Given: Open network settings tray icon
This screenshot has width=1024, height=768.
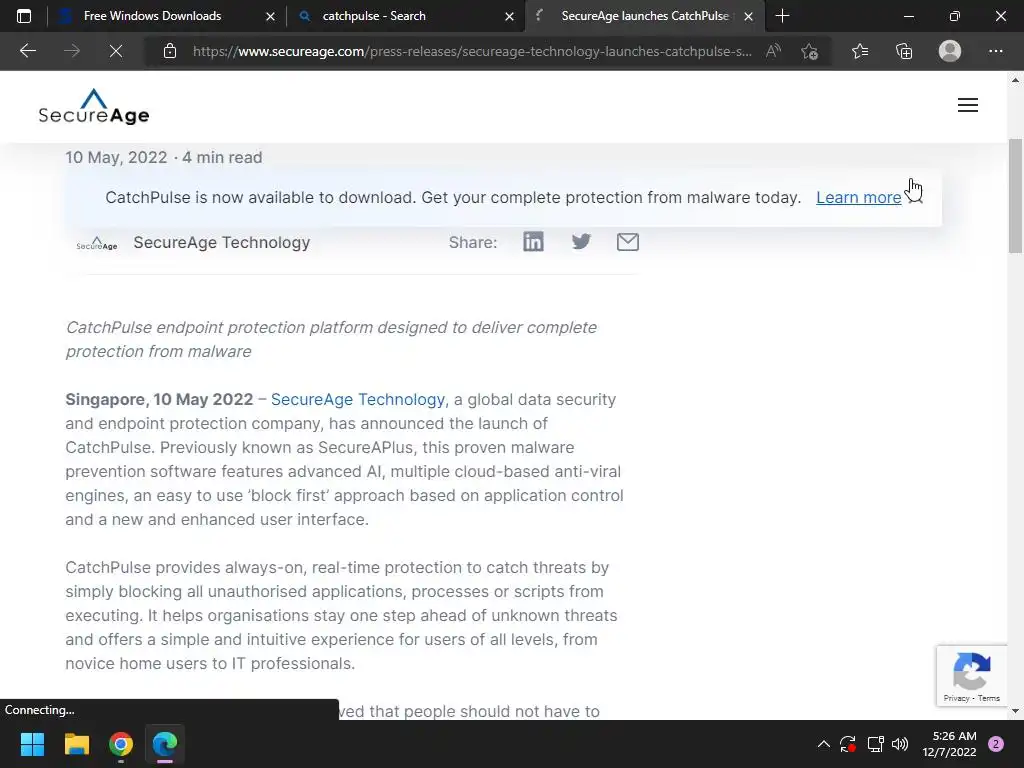Looking at the screenshot, I should pos(875,744).
